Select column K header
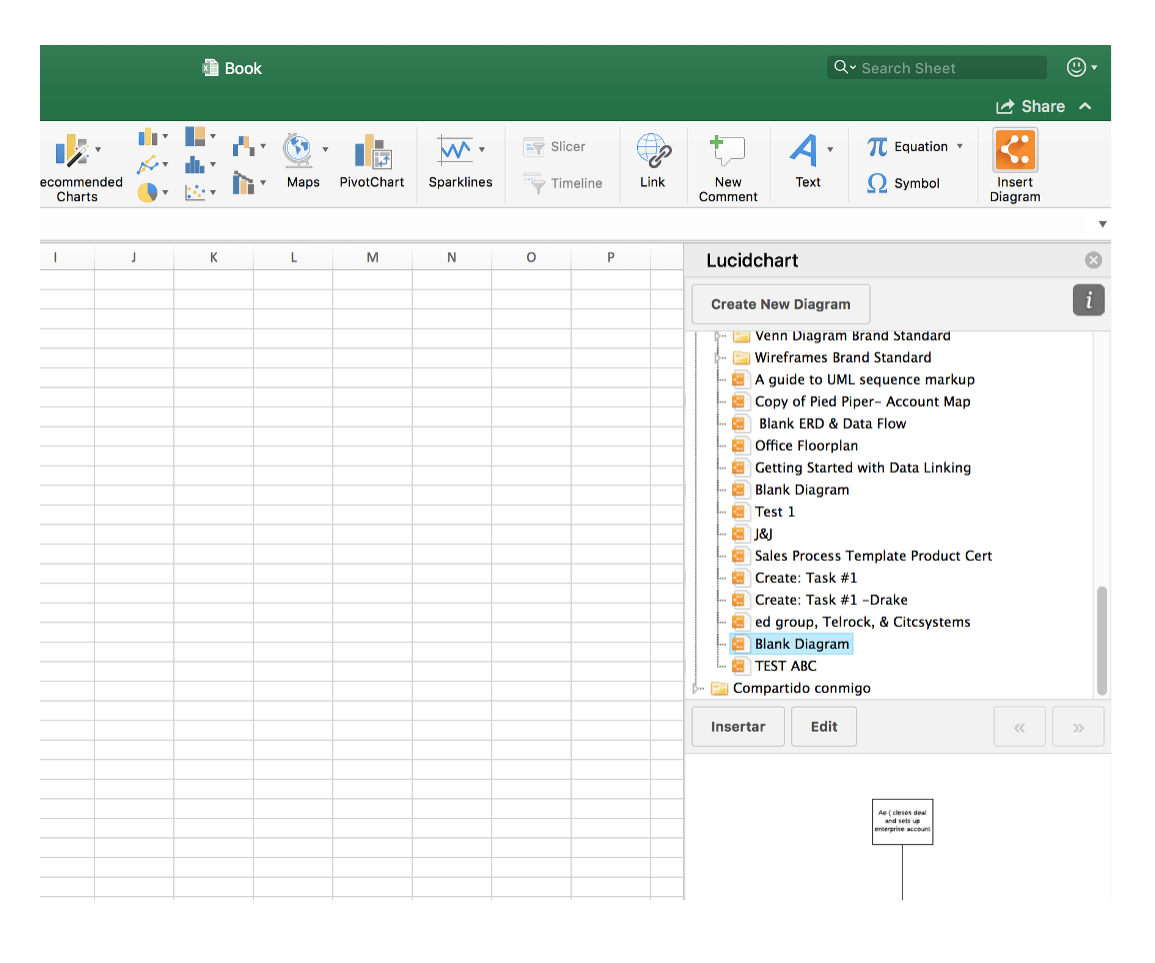1155x963 pixels. click(x=214, y=257)
